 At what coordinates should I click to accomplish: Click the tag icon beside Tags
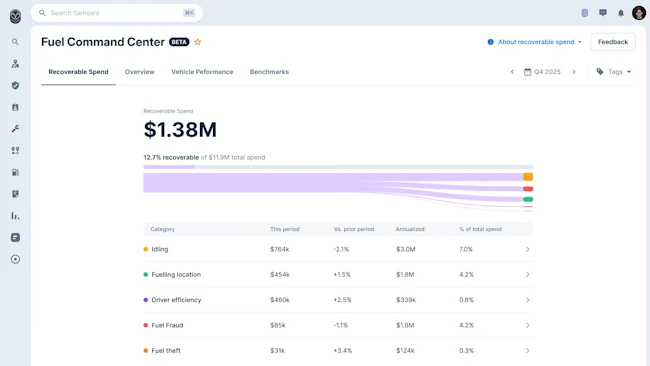pos(600,72)
